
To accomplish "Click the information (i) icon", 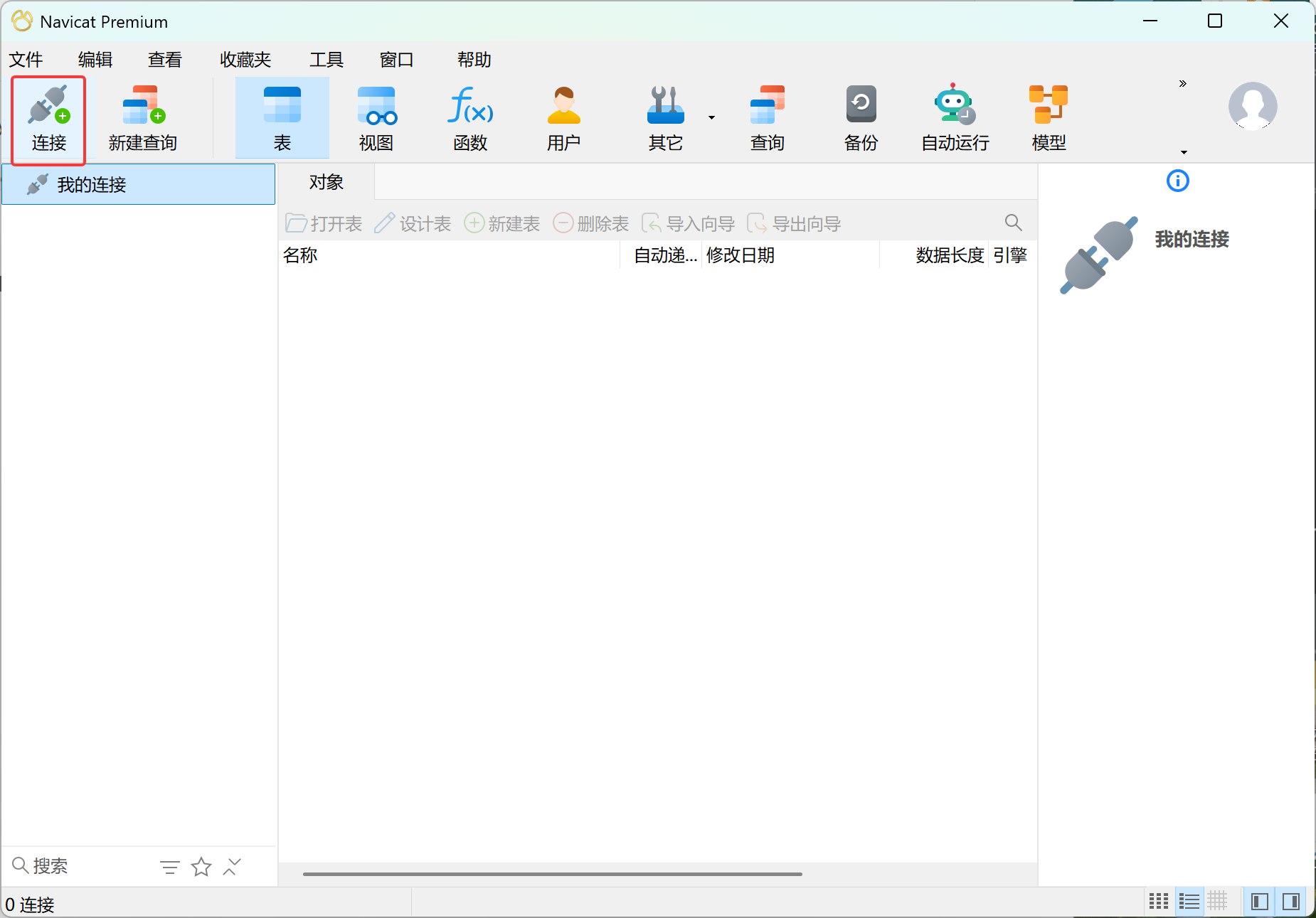I will tap(1178, 181).
